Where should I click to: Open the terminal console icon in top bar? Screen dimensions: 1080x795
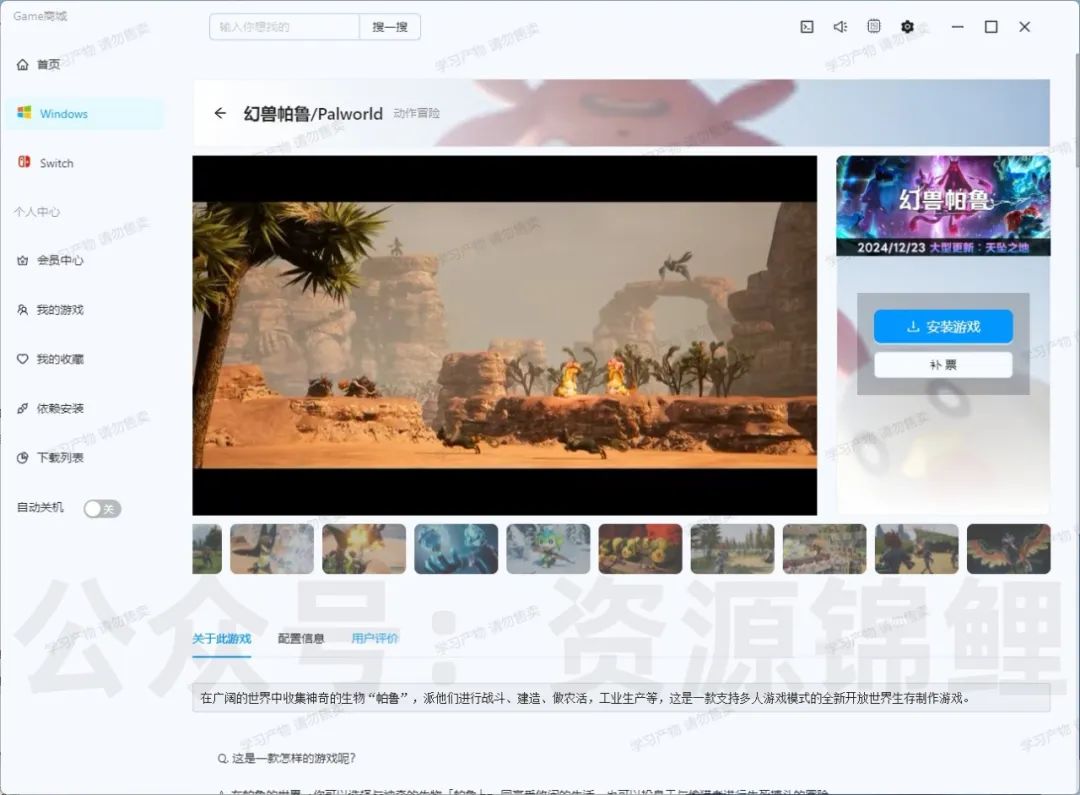[x=807, y=27]
